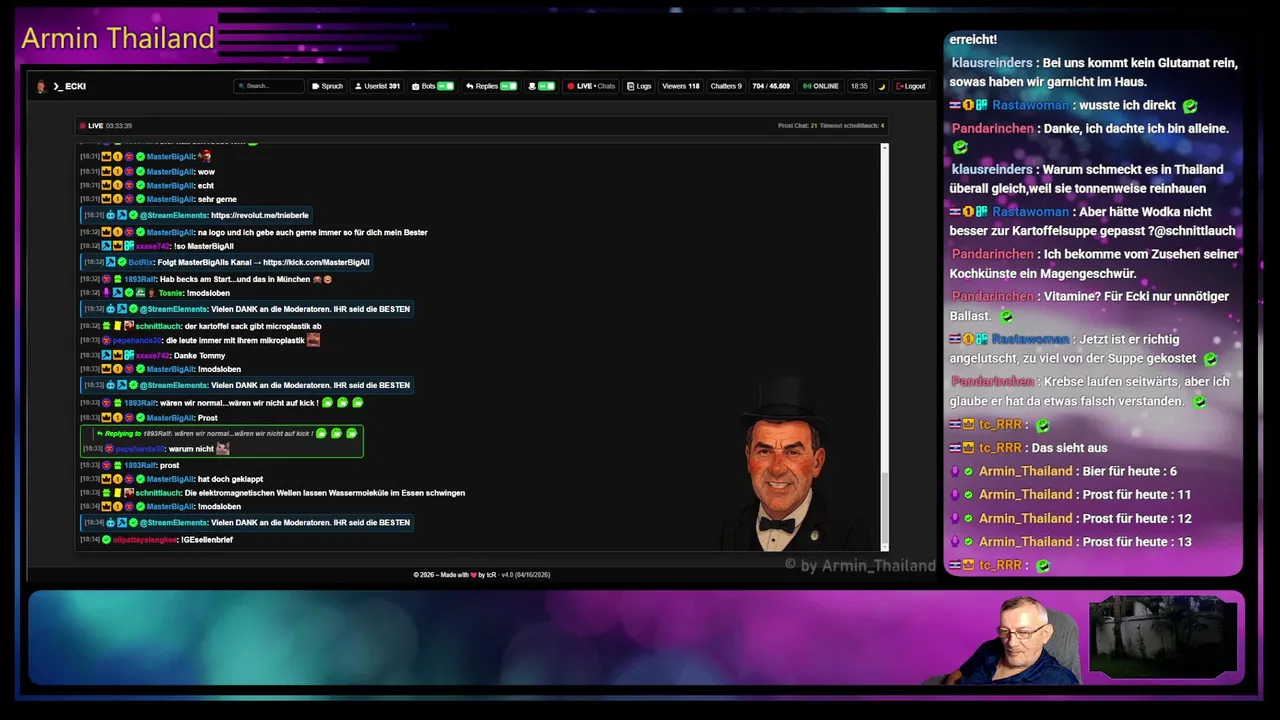Viewport: 1280px width, 720px height.
Task: Click microphone badge beside Tosnie
Action: [x=106, y=293]
